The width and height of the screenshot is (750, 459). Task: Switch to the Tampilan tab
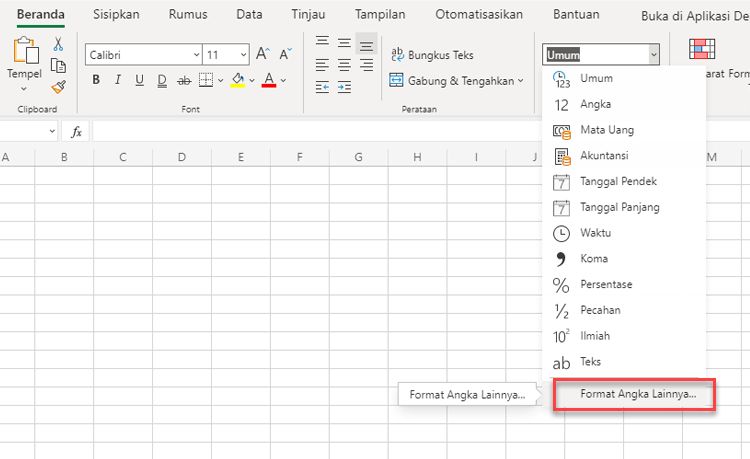(380, 15)
